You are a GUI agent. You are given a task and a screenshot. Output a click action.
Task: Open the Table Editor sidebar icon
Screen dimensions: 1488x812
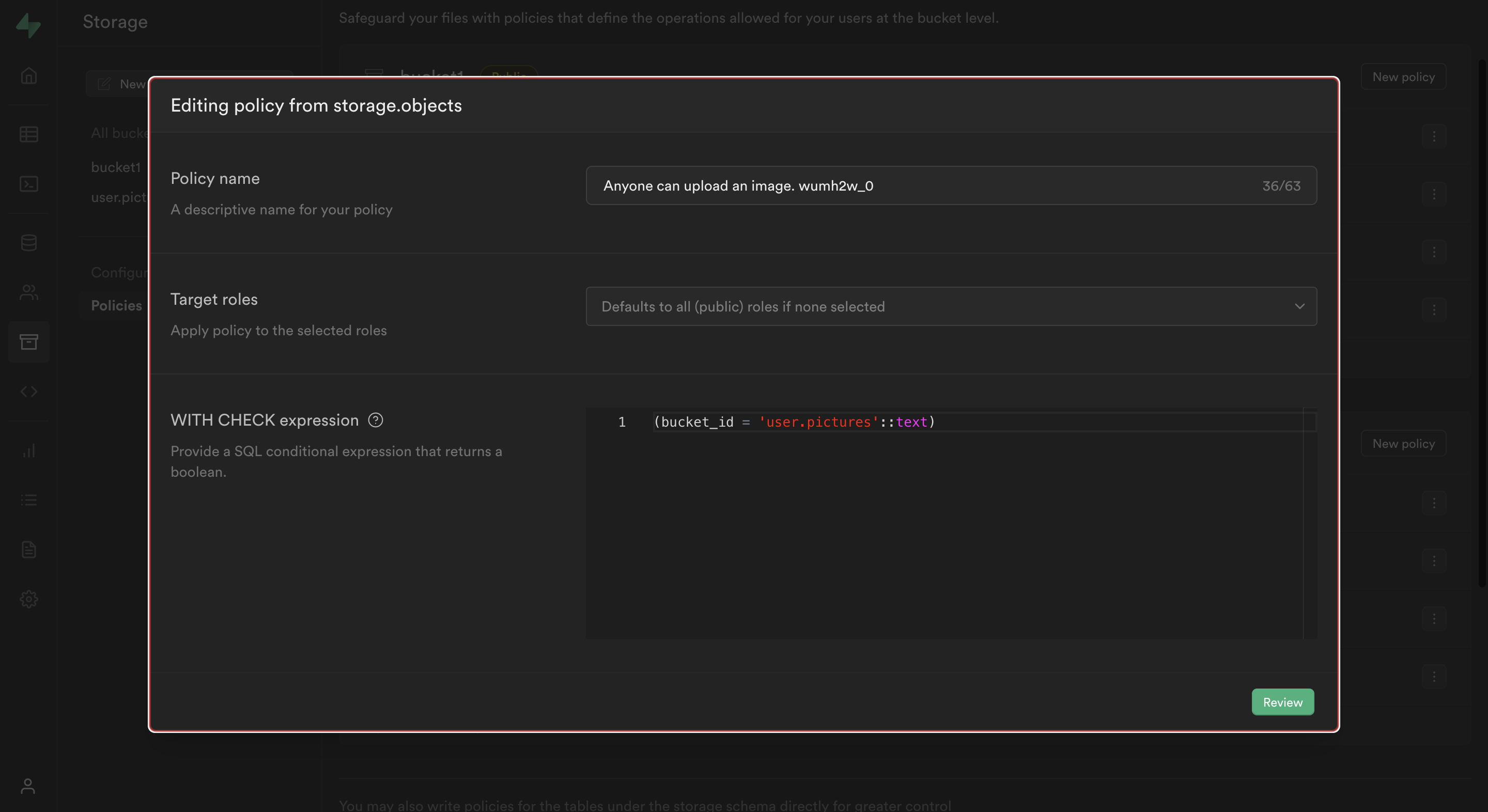[29, 134]
